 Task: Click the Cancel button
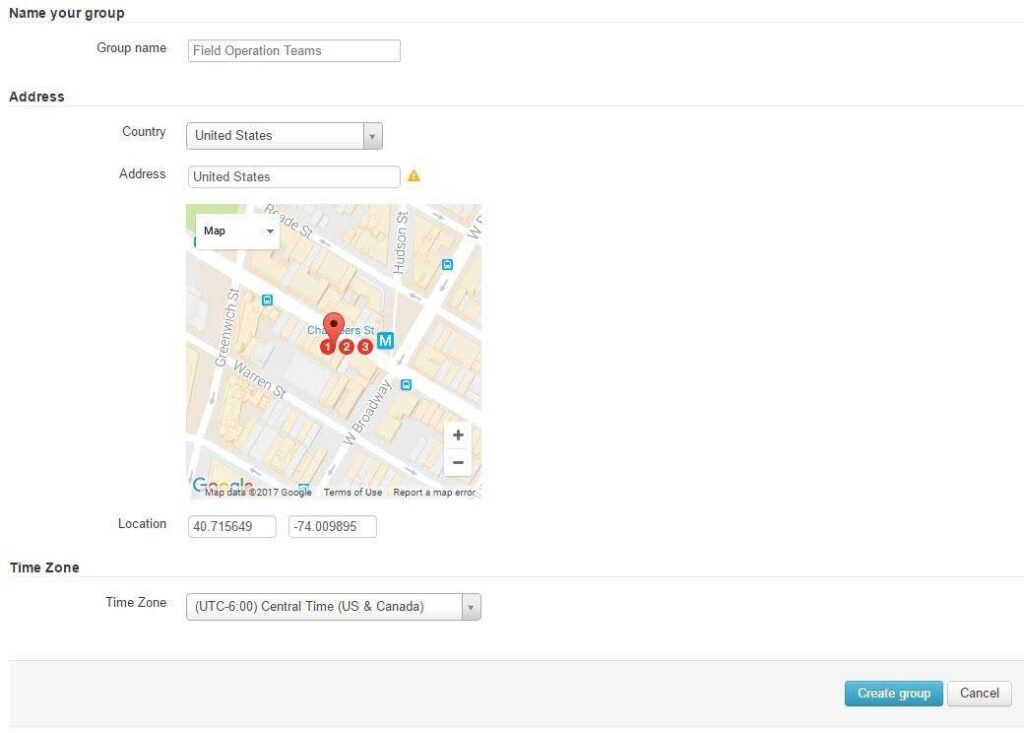pos(979,693)
